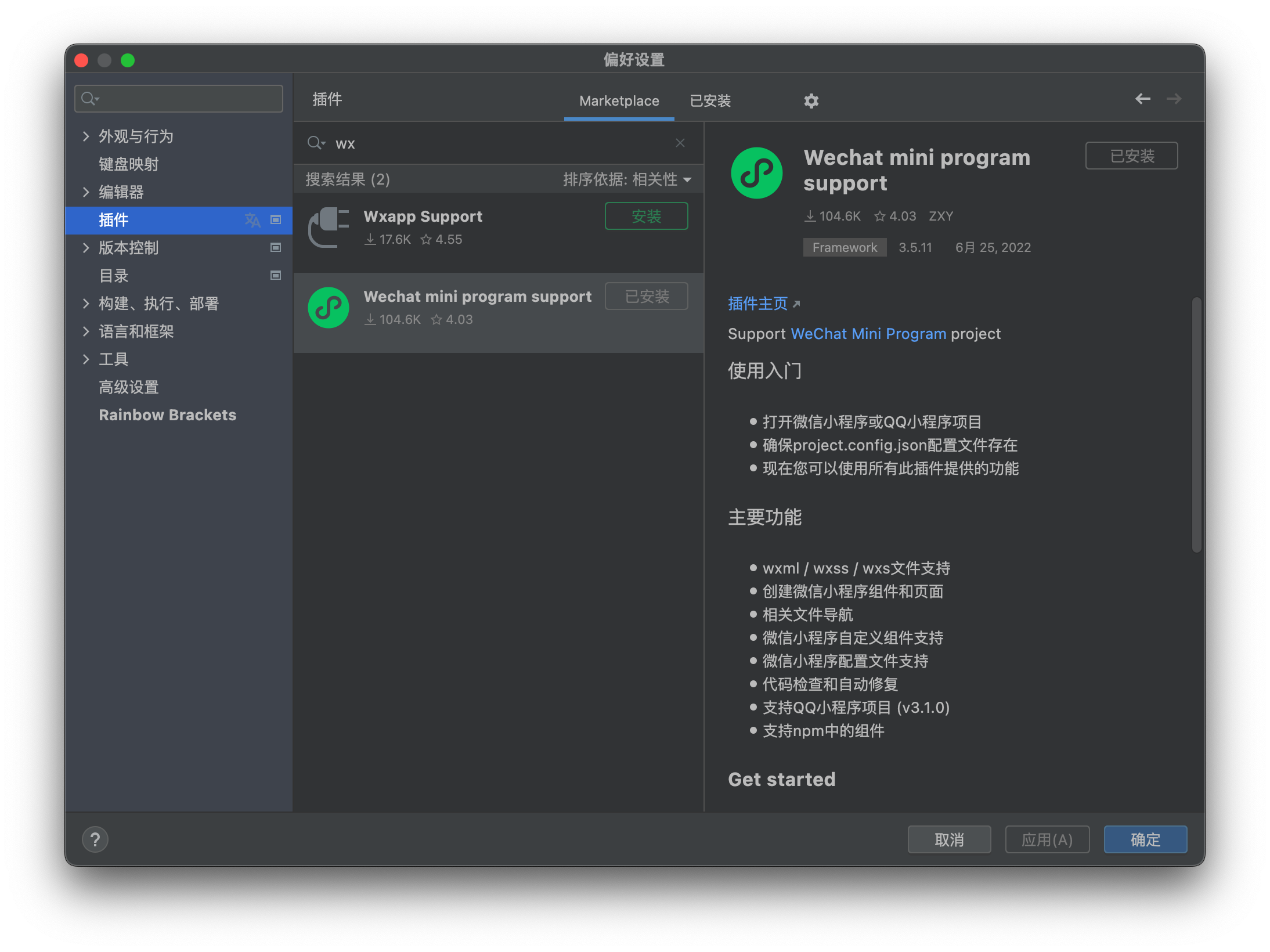Click the settings sidebar search magnifier icon
This screenshot has height=952, width=1270.
[x=90, y=99]
